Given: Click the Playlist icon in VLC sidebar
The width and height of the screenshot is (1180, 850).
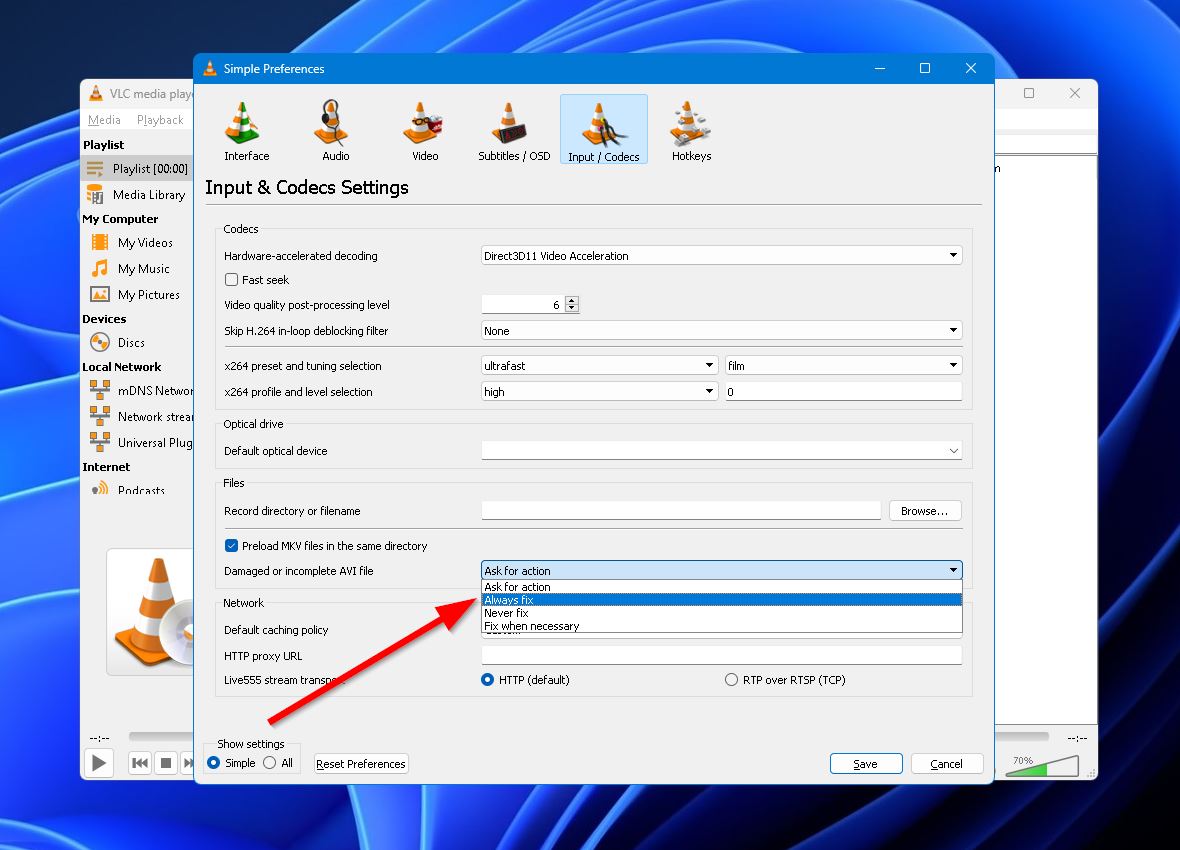Looking at the screenshot, I should 95,169.
